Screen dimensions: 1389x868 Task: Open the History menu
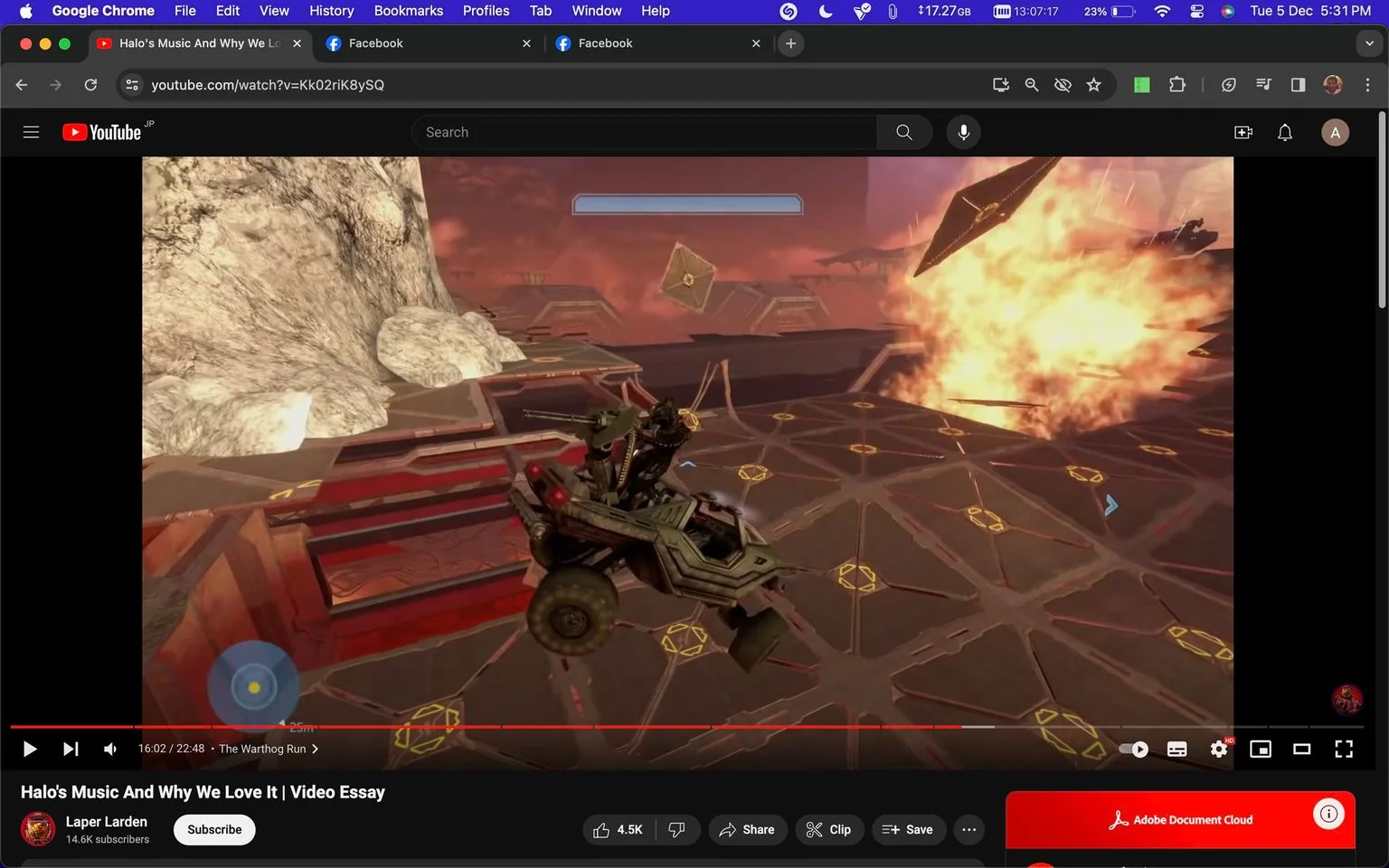click(331, 11)
